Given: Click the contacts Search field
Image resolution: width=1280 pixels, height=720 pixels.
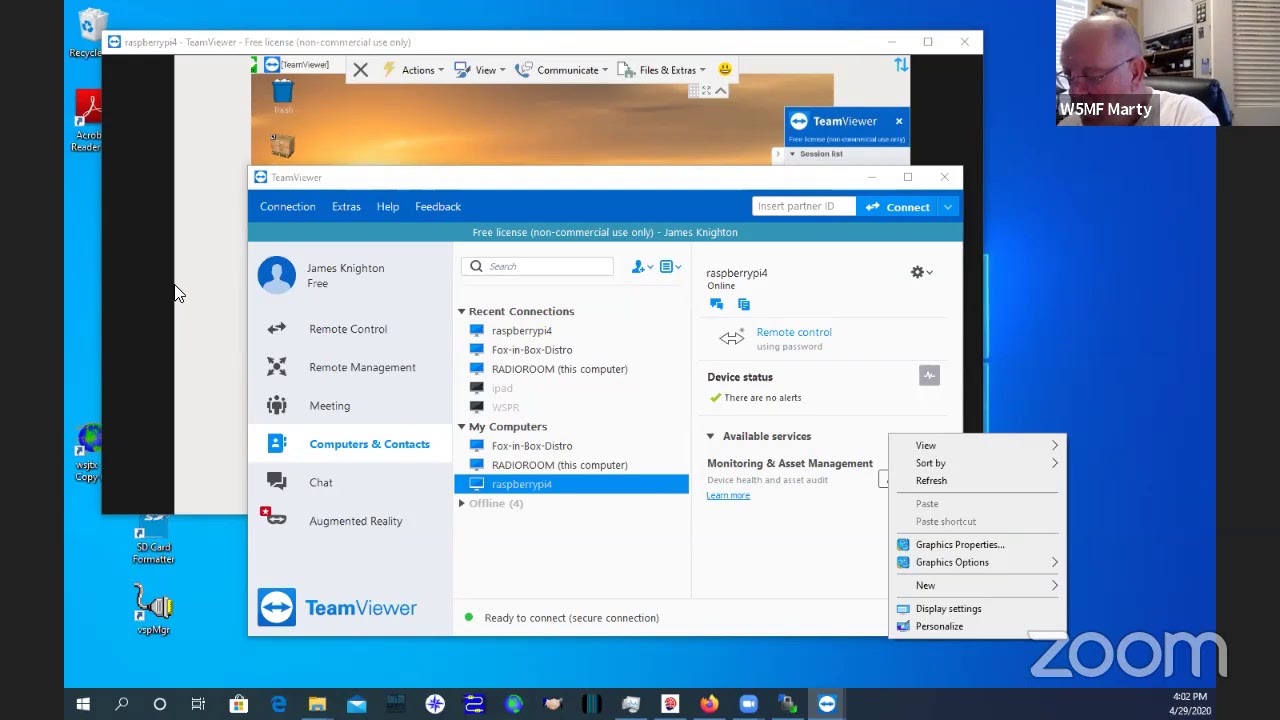Looking at the screenshot, I should 538,267.
